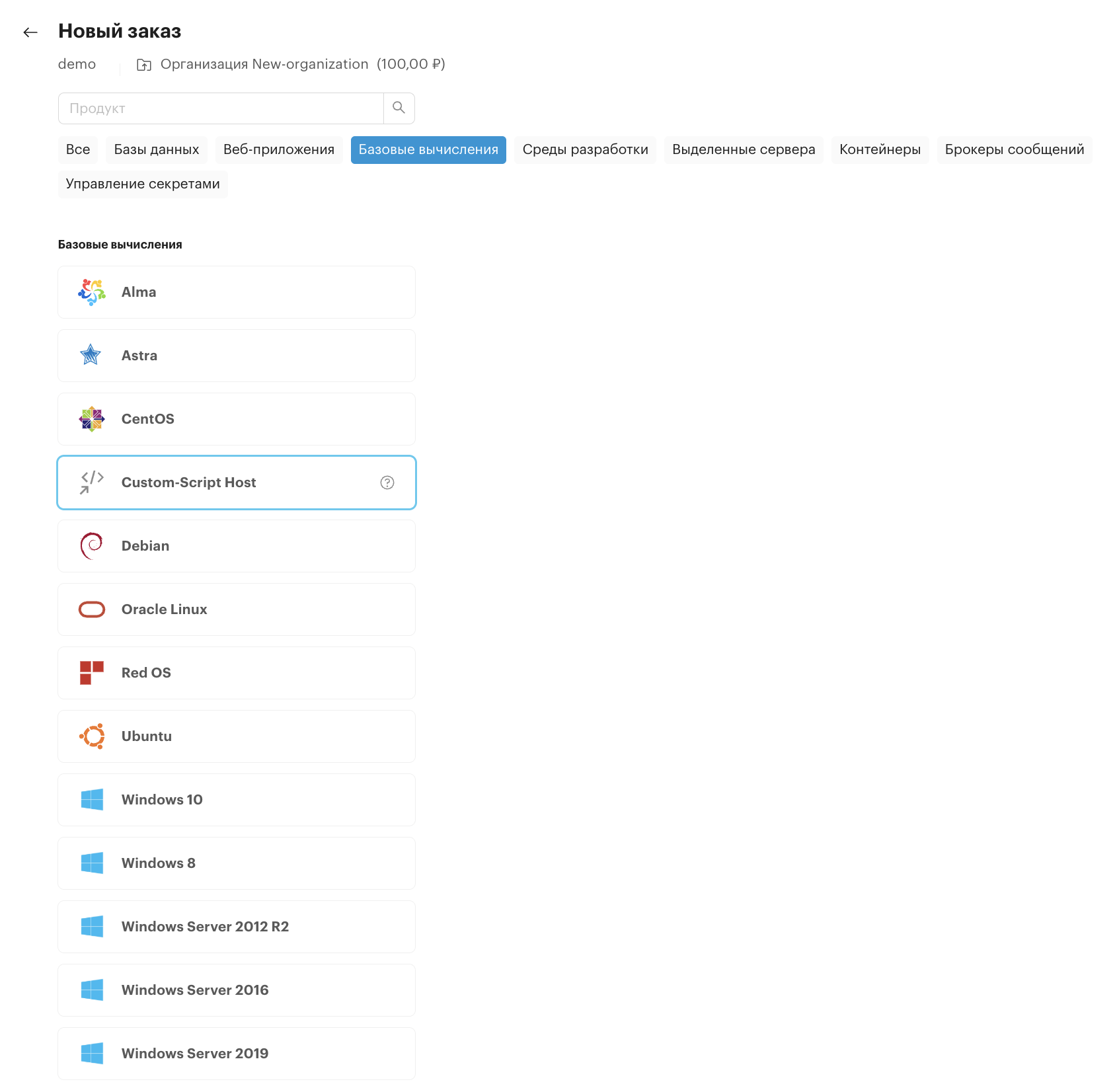Screen dimensions: 1115x1092
Task: Open the Управление секретами category
Action: point(143,184)
